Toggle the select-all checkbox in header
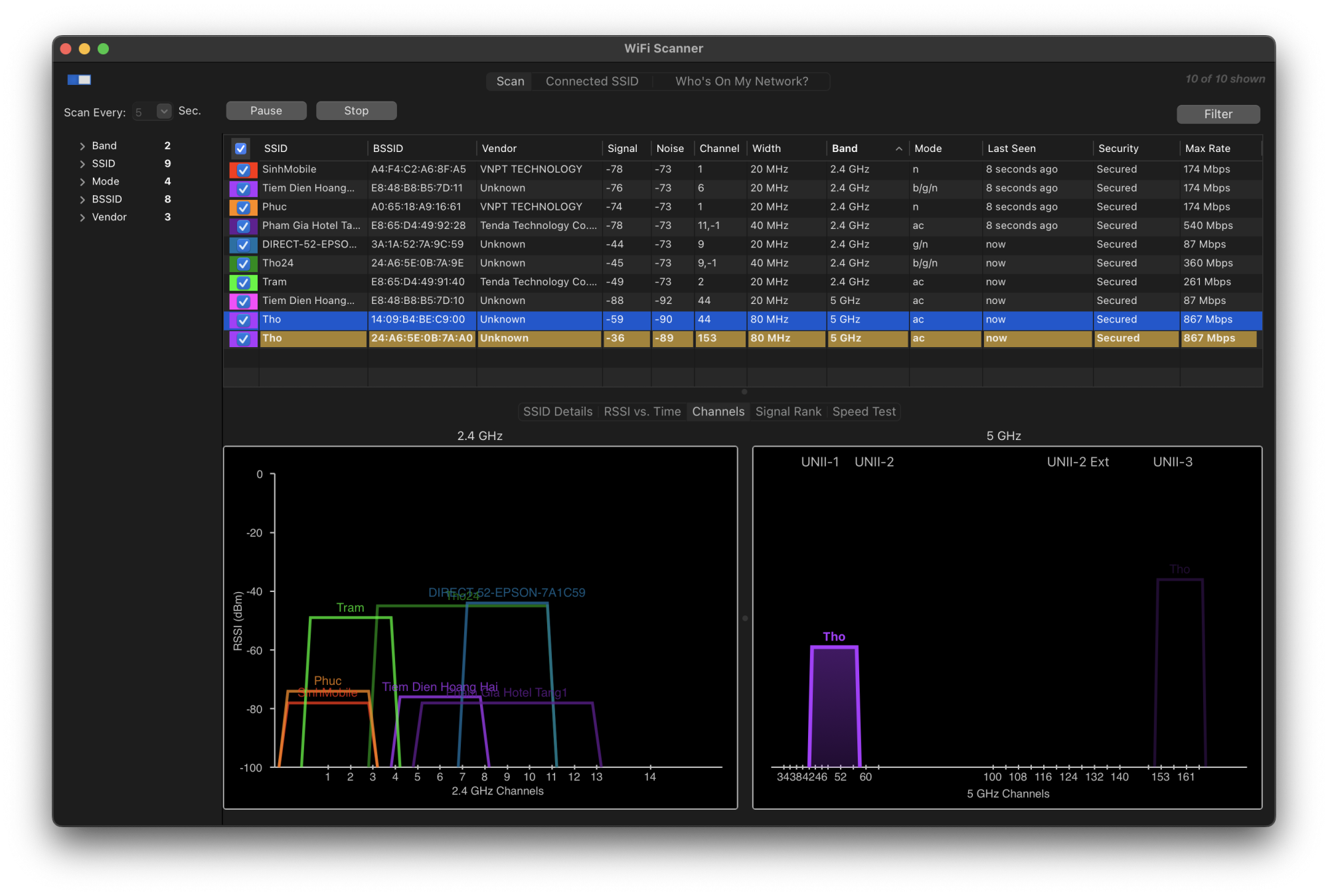The image size is (1328, 896). (x=240, y=149)
